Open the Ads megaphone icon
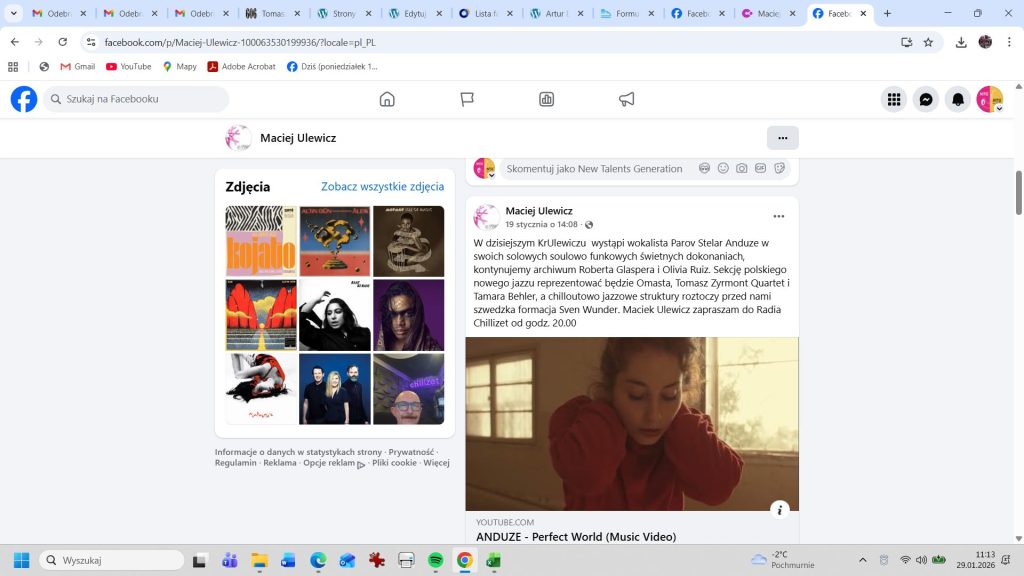This screenshot has height=576, width=1024. (627, 99)
